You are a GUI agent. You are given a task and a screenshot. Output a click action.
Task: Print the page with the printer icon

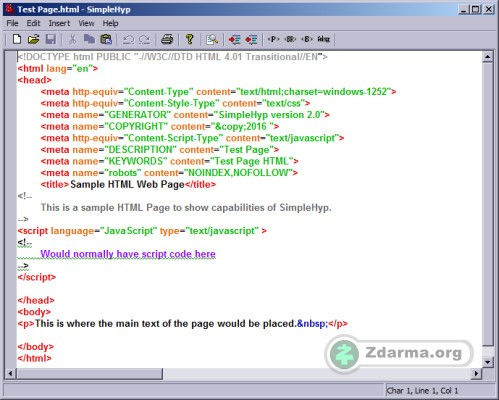click(167, 39)
